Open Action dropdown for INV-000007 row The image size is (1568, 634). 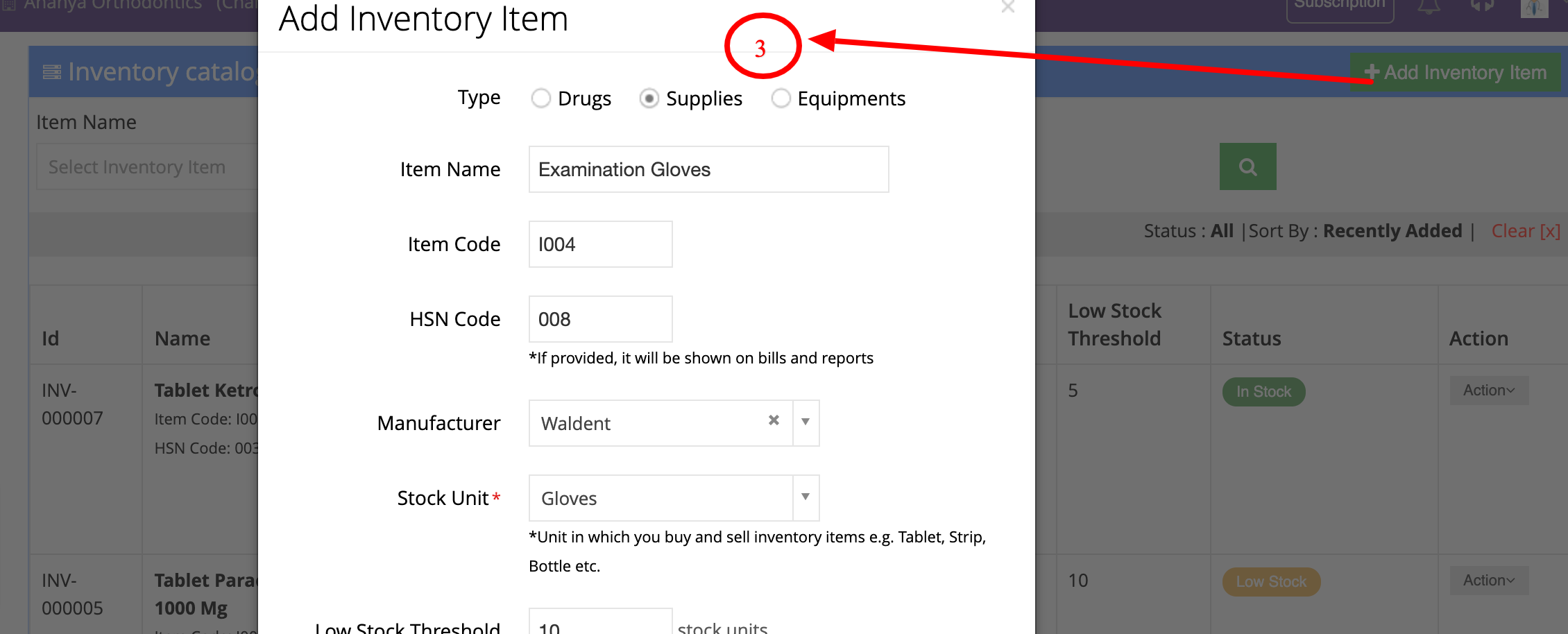[1489, 391]
